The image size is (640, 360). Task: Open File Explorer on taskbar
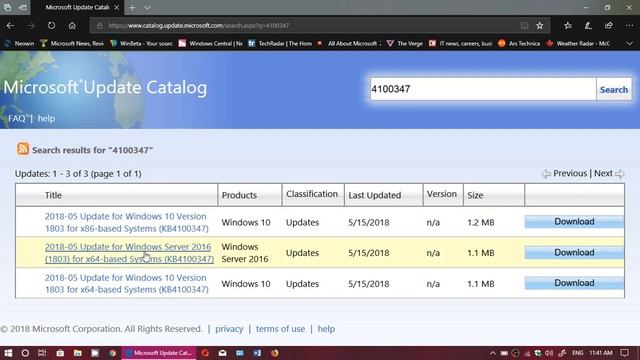(x=78, y=353)
